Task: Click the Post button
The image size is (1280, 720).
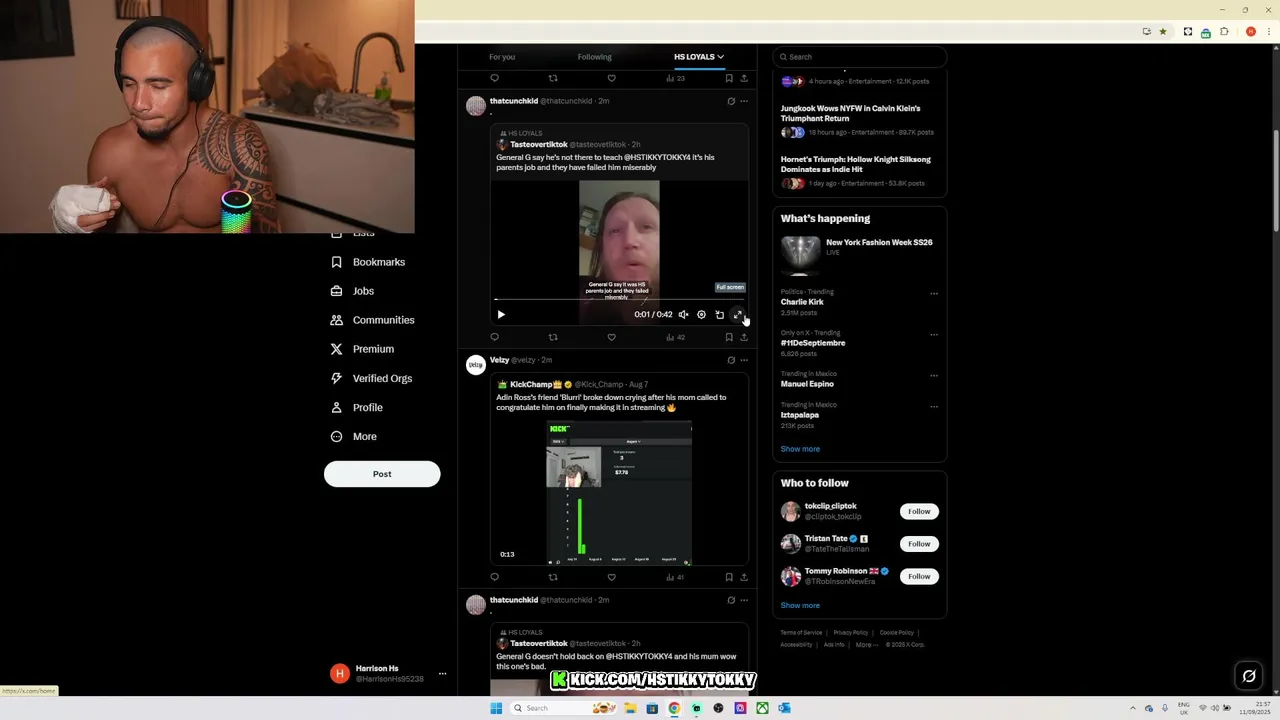Action: 382,474
